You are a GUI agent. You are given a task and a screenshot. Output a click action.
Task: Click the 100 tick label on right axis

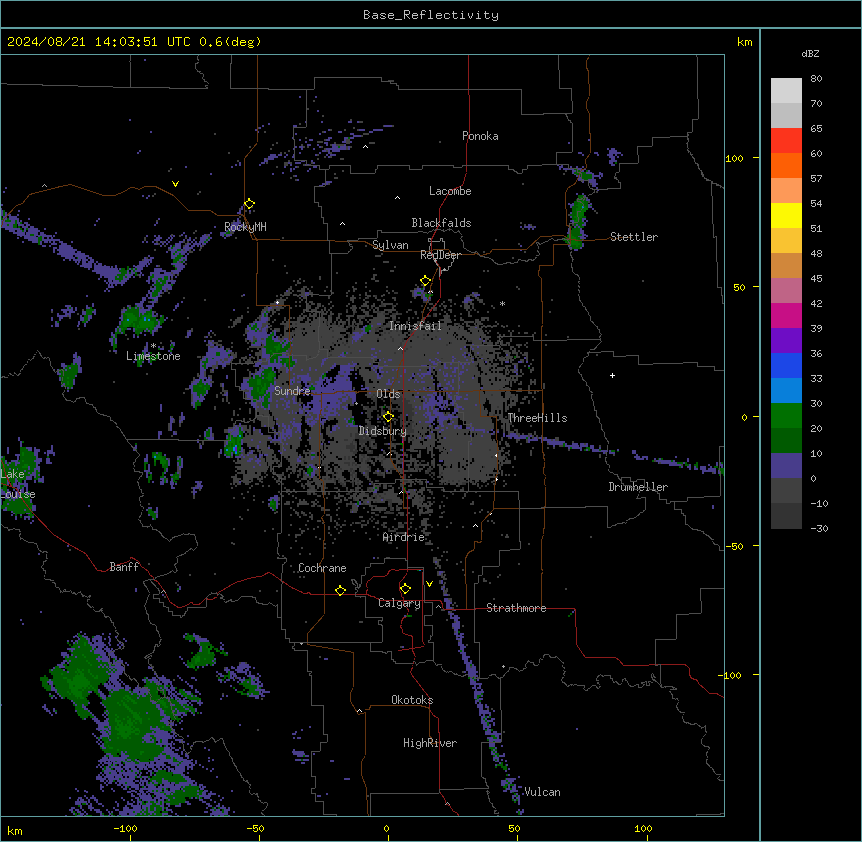[x=734, y=158]
